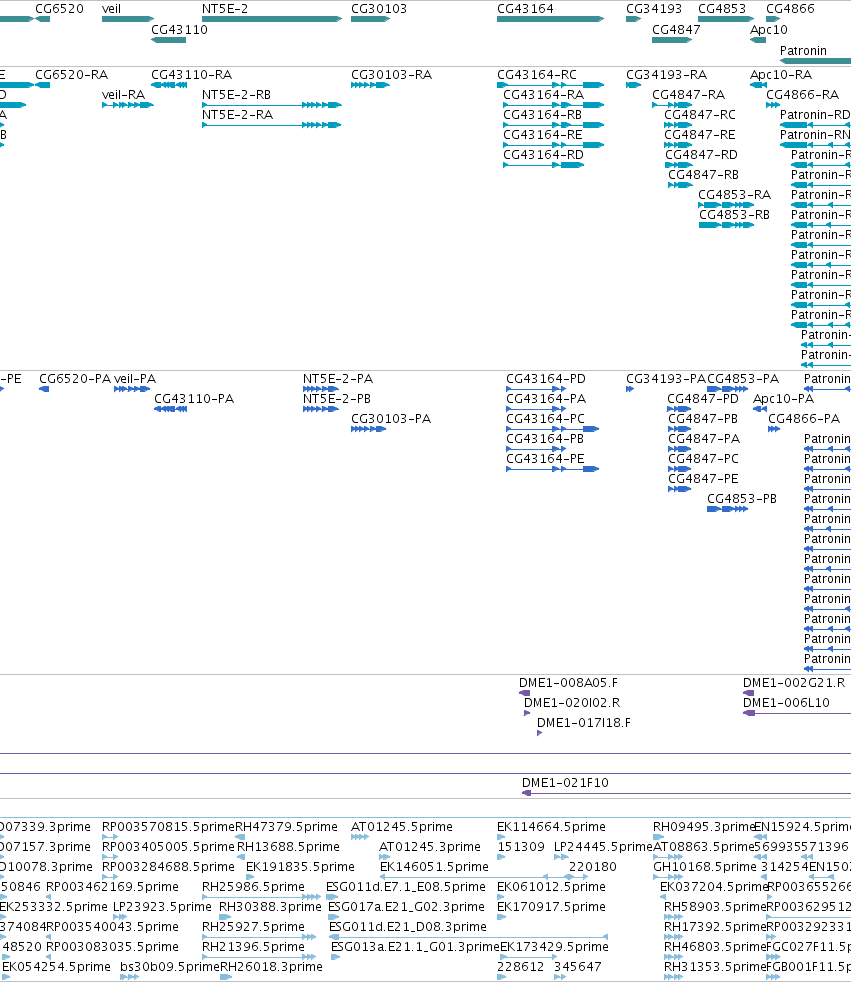Click protein Apc10-PA
This screenshot has height=982, width=851.
(760, 410)
